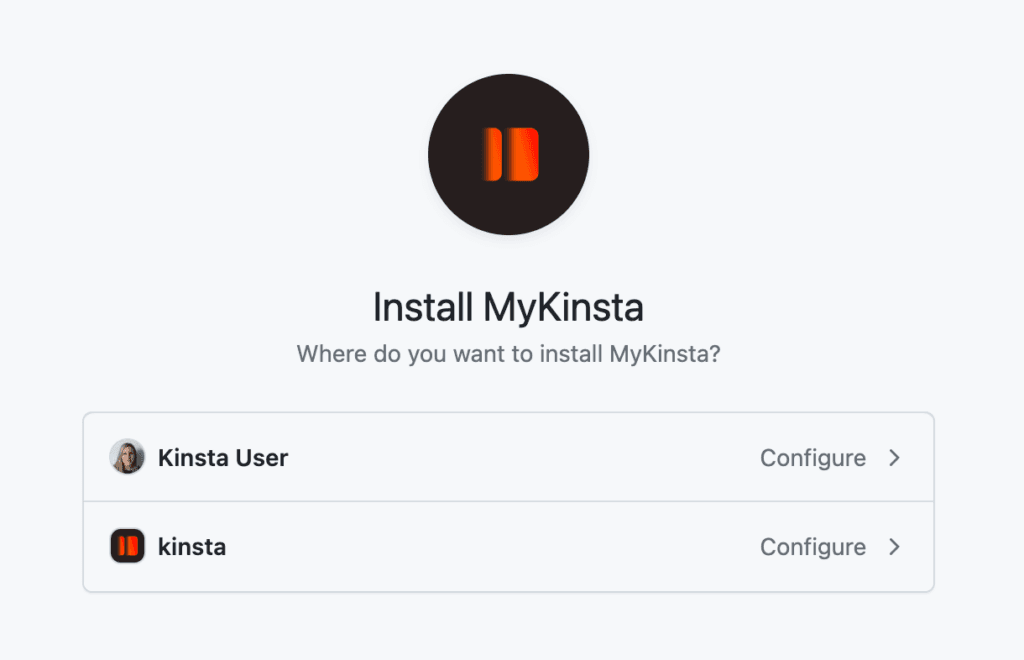Click the chevron beside Configure on the kinsta row
Screen dimensions: 1024x660
tap(895, 547)
